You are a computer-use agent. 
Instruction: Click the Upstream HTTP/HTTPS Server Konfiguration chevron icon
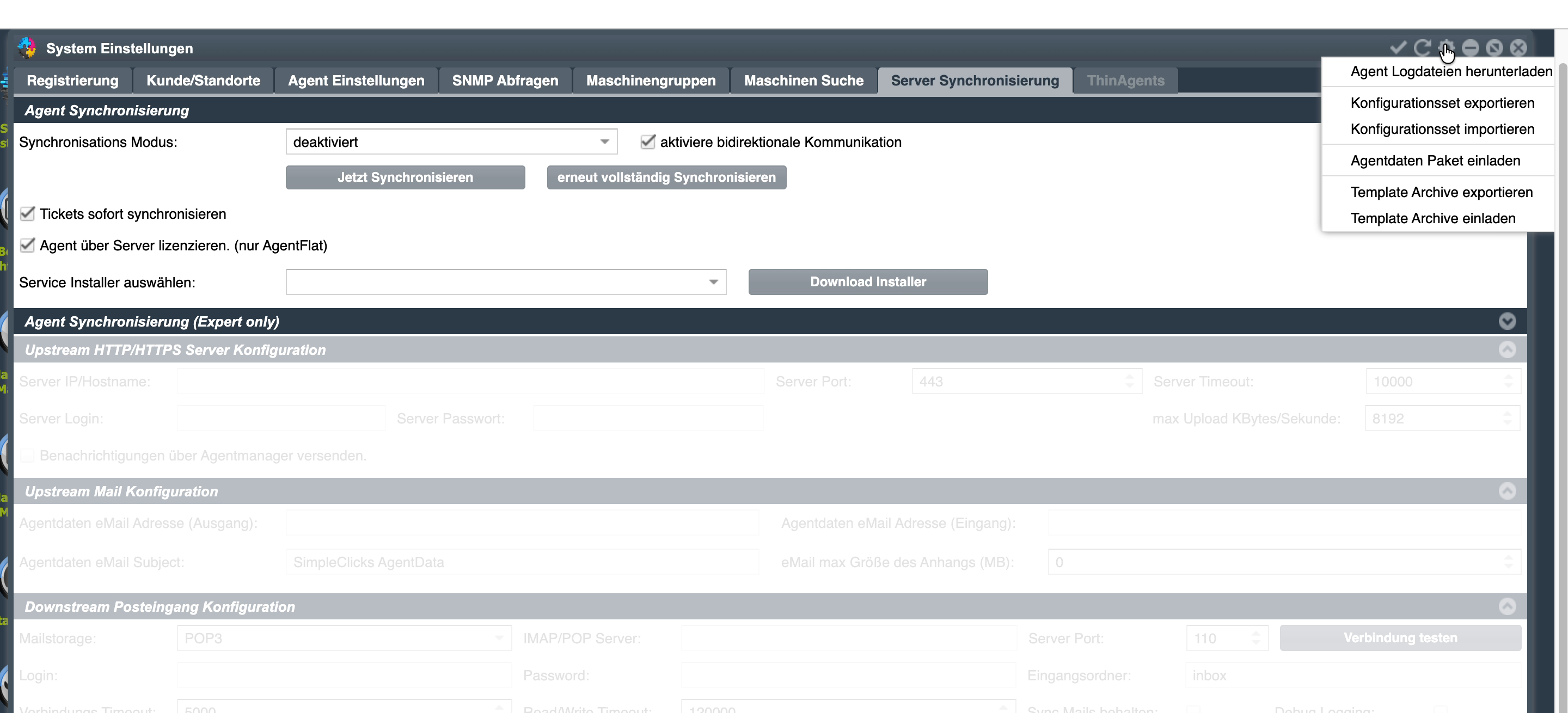1506,349
